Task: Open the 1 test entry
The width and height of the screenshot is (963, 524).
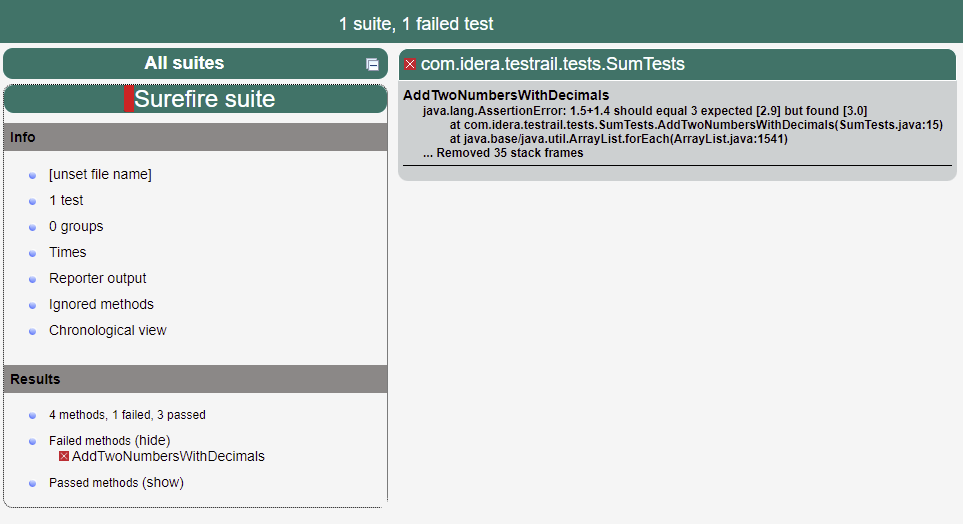Action: coord(66,201)
